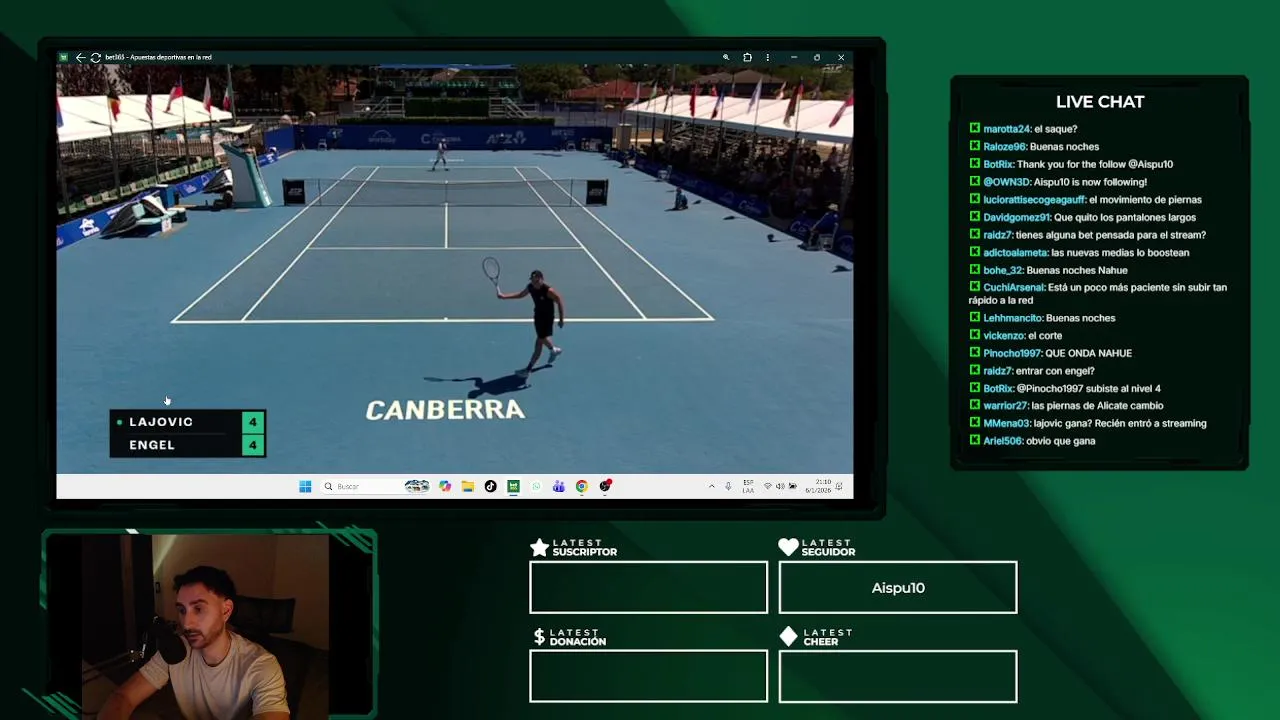Open the volume speaker tray icon

pos(780,486)
